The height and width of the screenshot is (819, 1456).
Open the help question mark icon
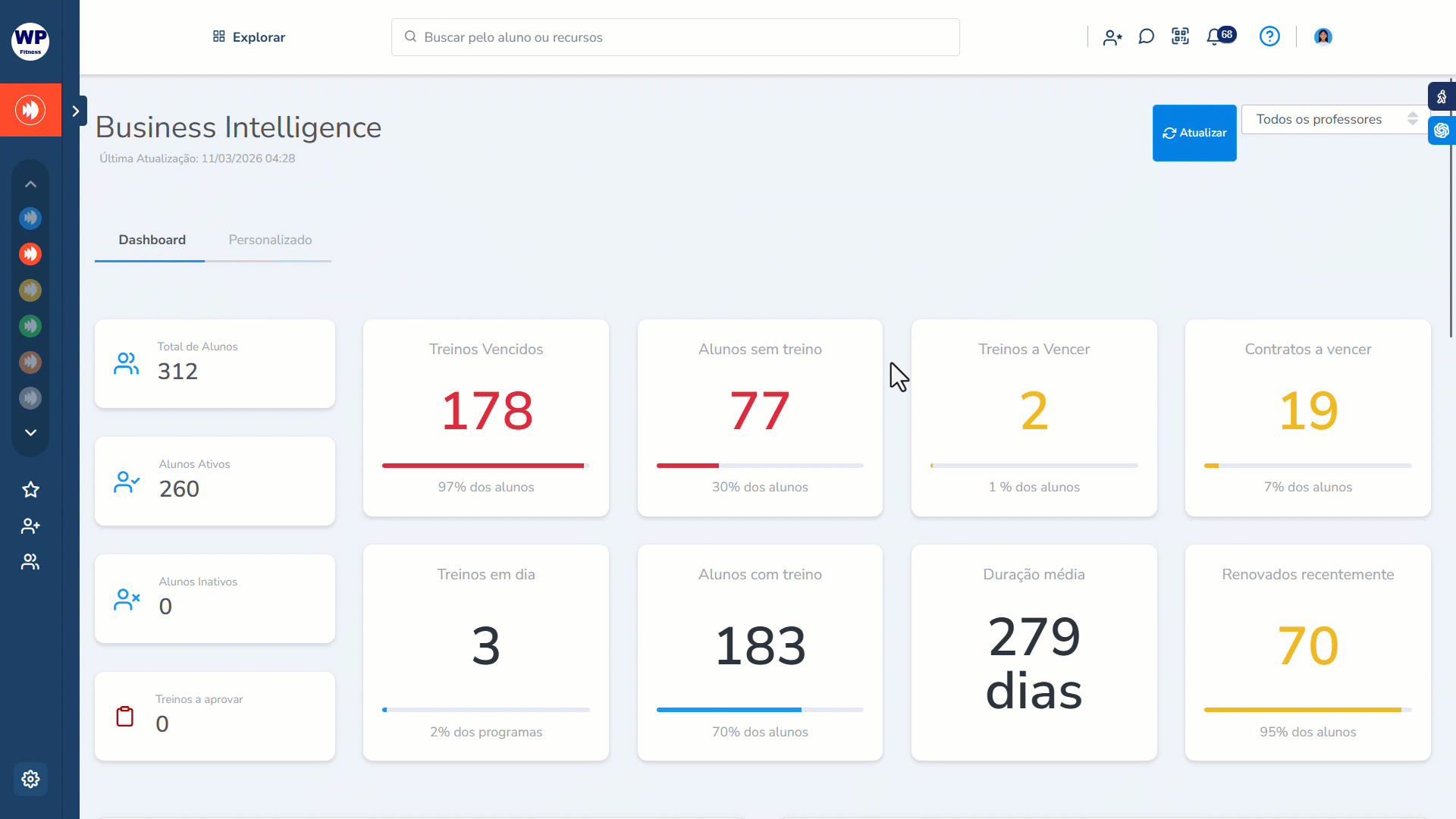(1269, 36)
